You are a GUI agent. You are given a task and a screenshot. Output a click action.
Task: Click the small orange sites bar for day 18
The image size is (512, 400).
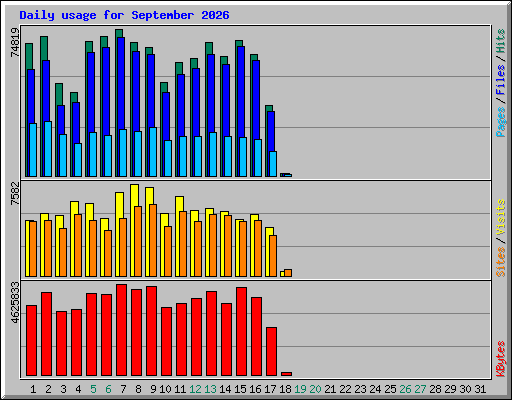pos(288,273)
